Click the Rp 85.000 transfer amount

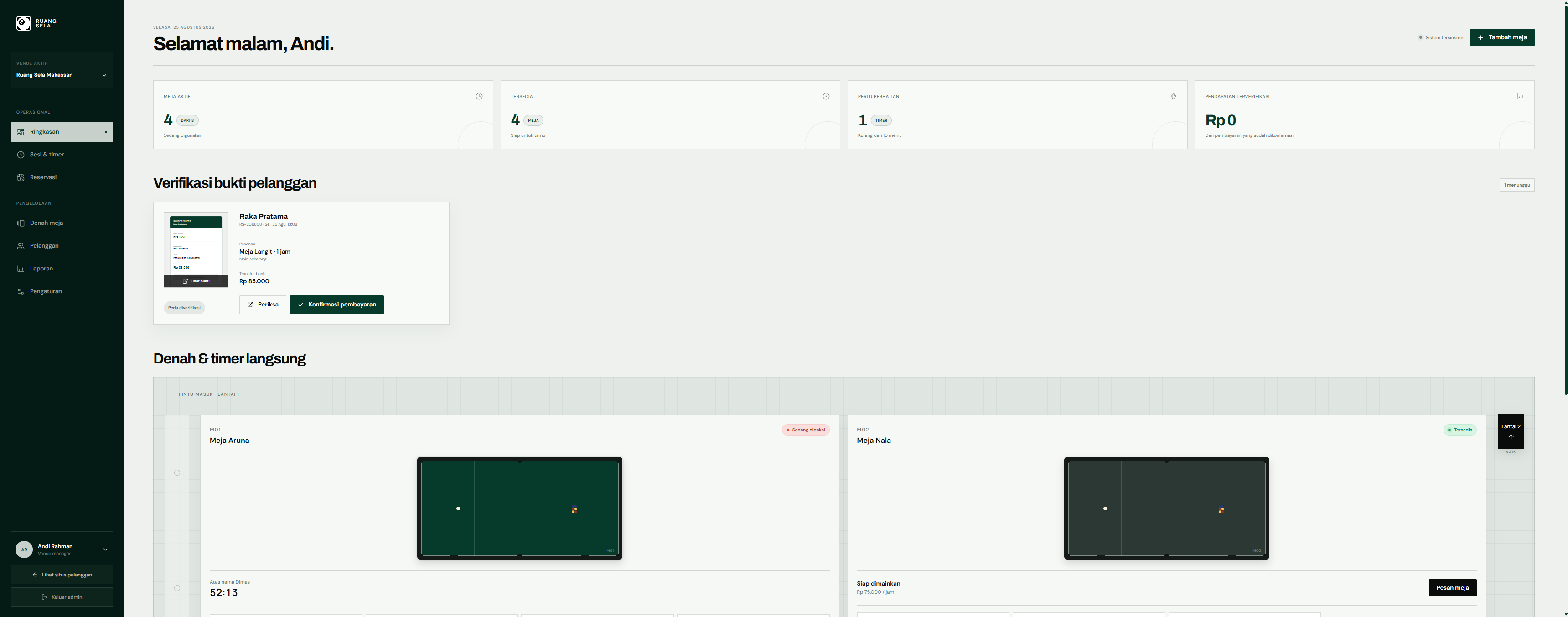tap(254, 281)
